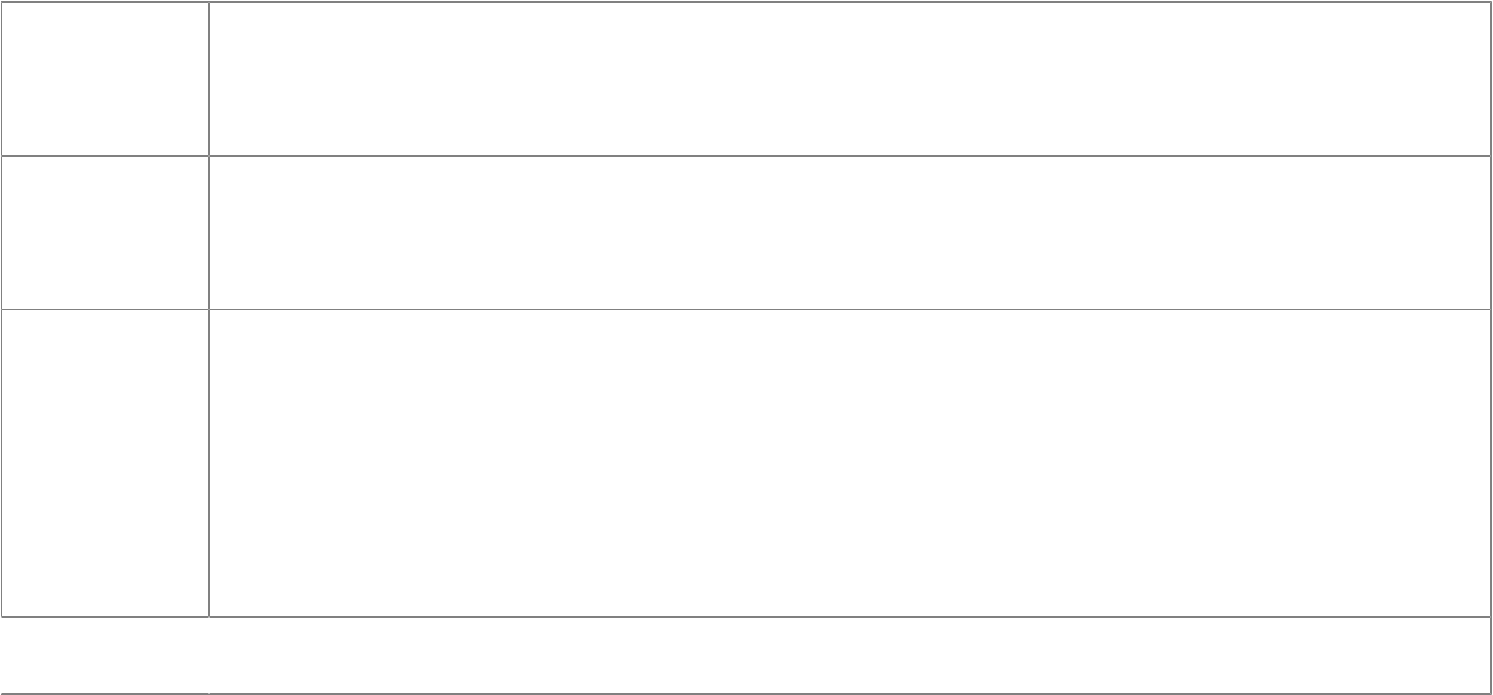The width and height of the screenshot is (1493, 695).
Task: Click the tall third-row left cell
Action: tap(104, 463)
